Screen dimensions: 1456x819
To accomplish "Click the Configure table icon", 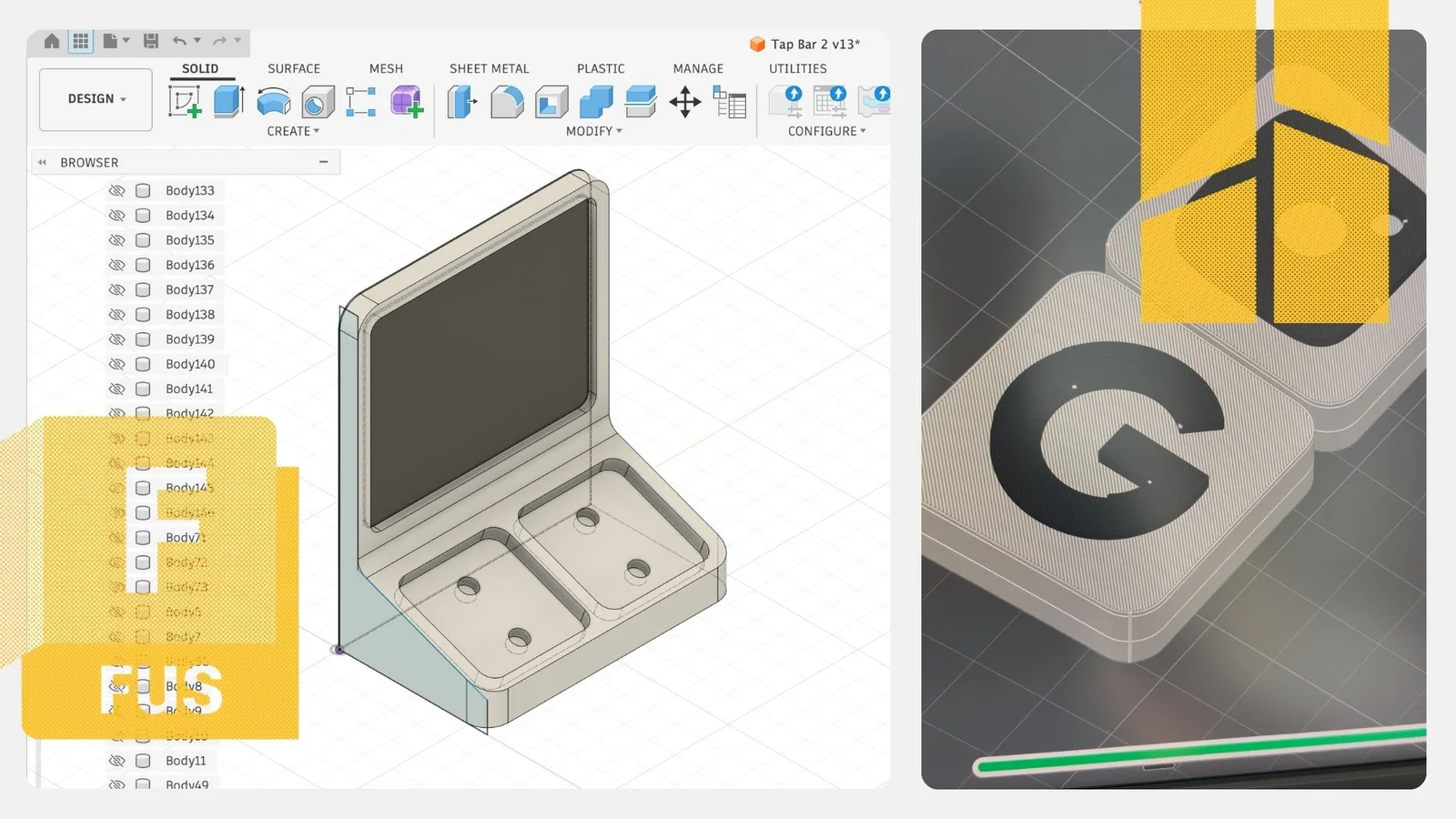I will pos(830,102).
